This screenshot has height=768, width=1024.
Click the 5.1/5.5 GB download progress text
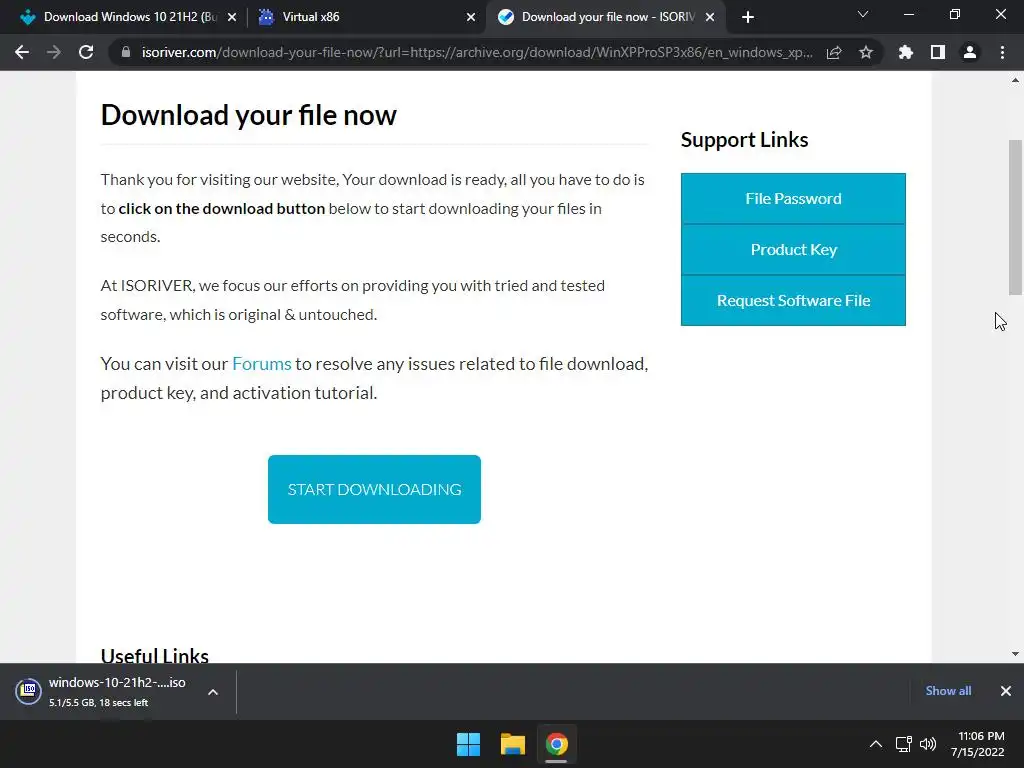pos(99,703)
